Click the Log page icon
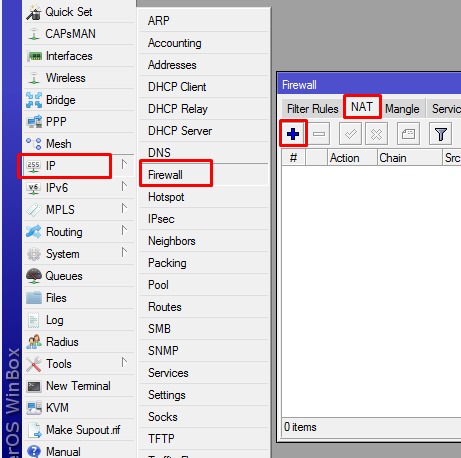The width and height of the screenshot is (461, 458). (33, 320)
